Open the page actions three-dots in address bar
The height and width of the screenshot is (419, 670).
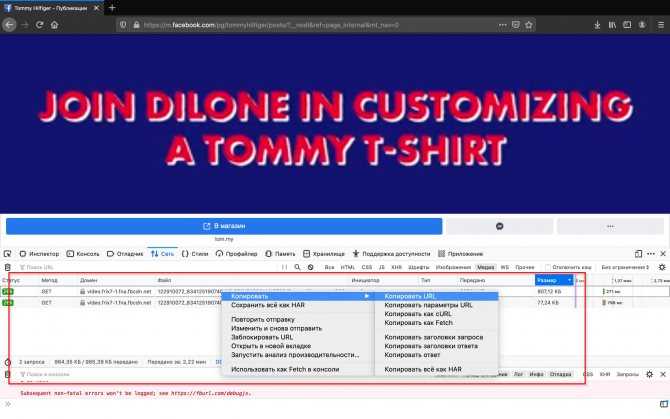point(502,25)
